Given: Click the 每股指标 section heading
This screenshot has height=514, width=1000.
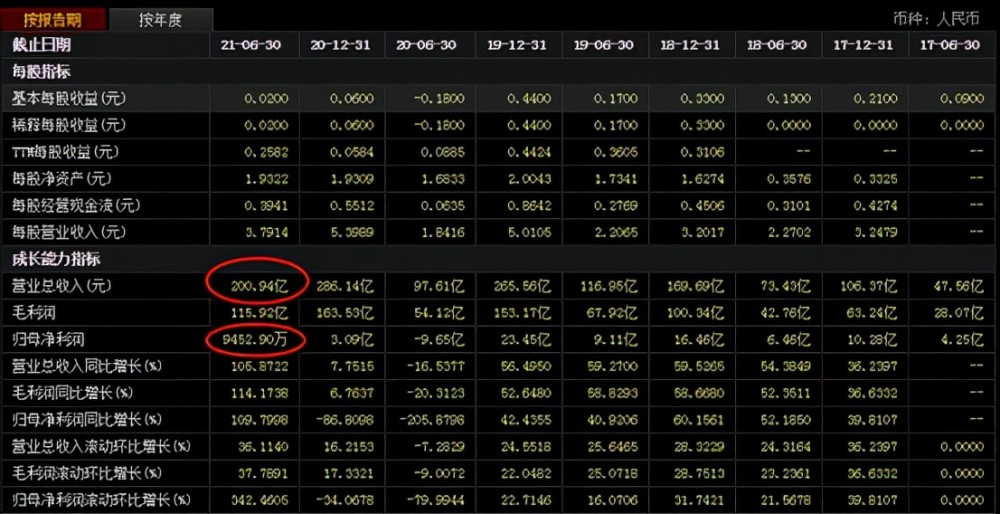Looking at the screenshot, I should 41,72.
